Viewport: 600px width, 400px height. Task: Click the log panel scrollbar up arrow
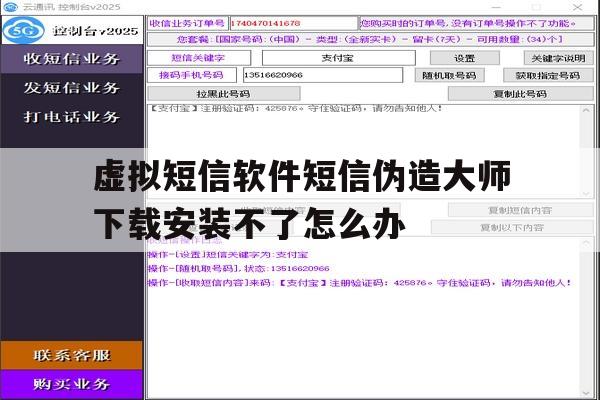586,243
